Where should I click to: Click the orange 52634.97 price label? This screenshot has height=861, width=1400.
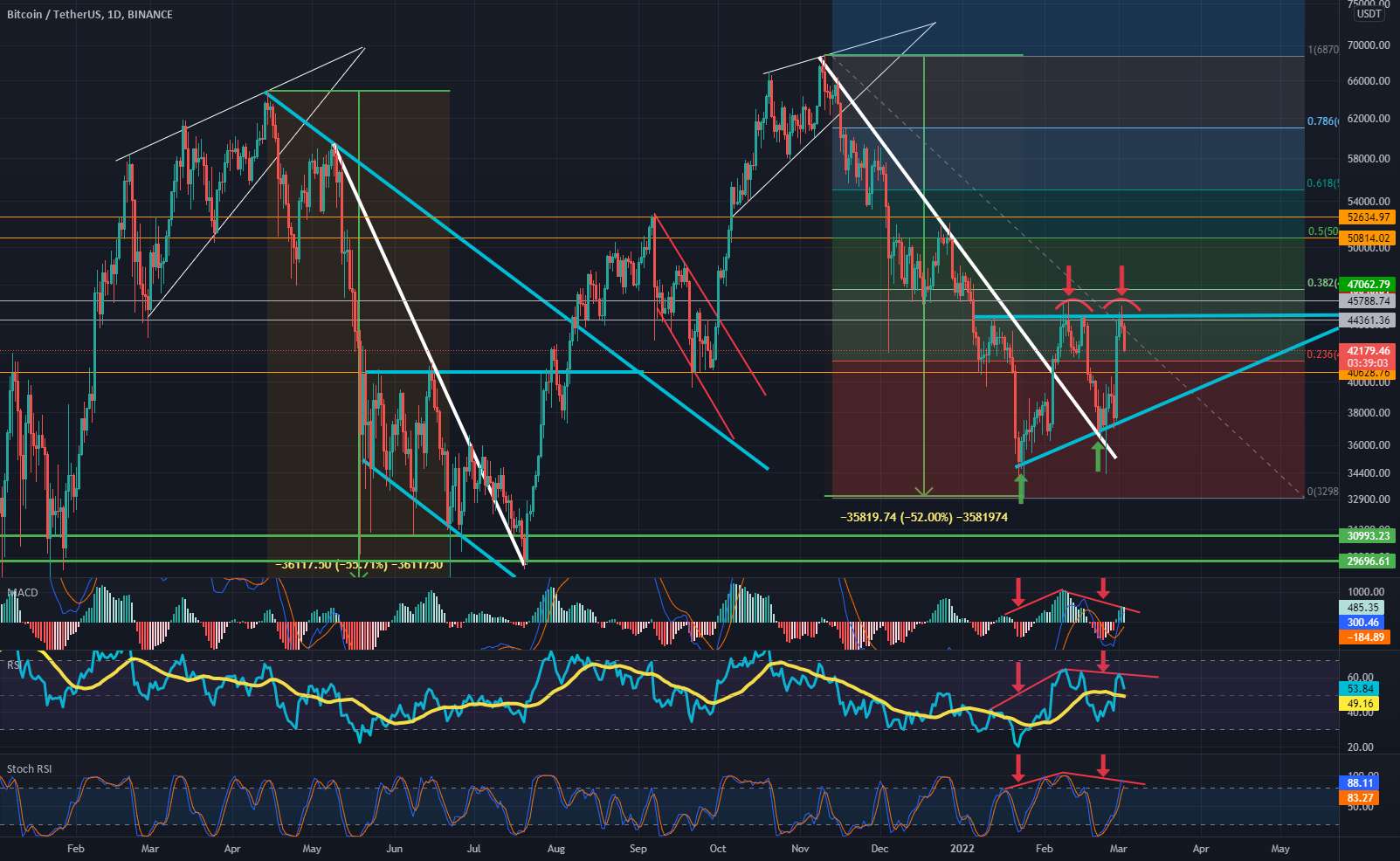1368,217
